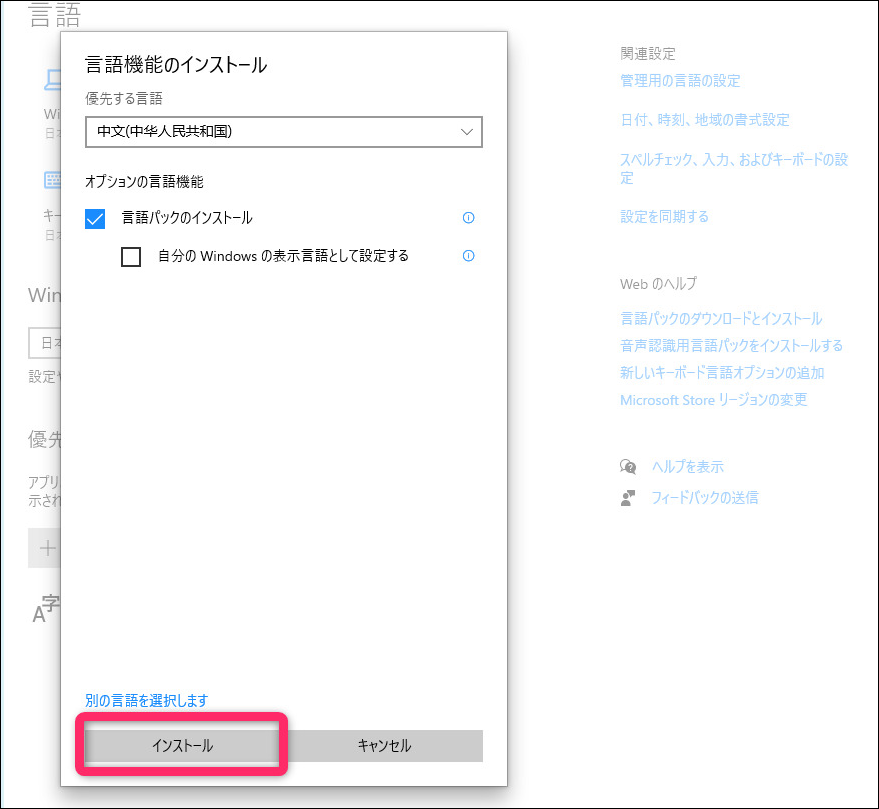Image resolution: width=879 pixels, height=809 pixels.
Task: Click the ヘルプを表示 chat bubble icon
Action: click(628, 467)
